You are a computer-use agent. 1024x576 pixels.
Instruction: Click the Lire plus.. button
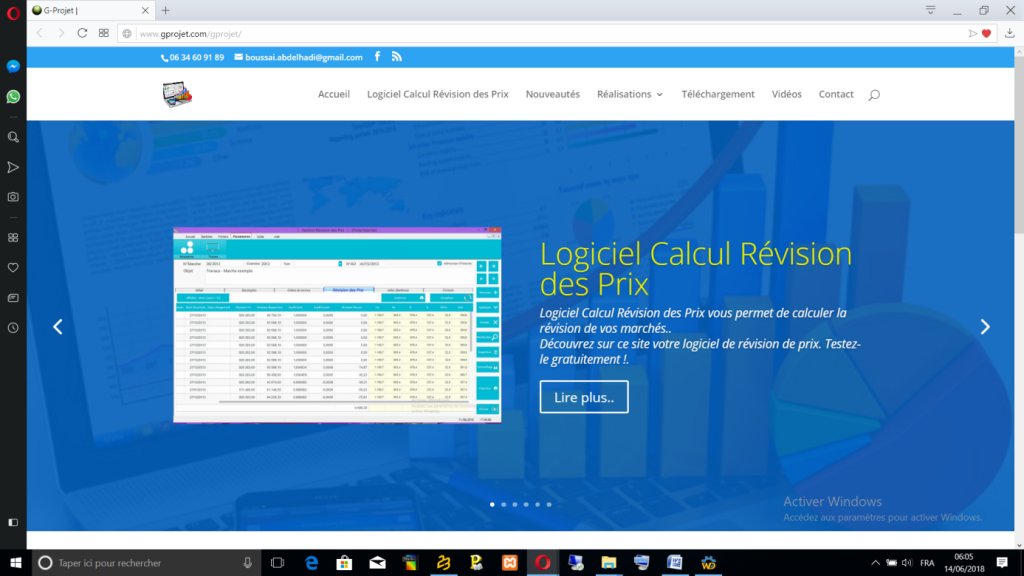tap(584, 397)
